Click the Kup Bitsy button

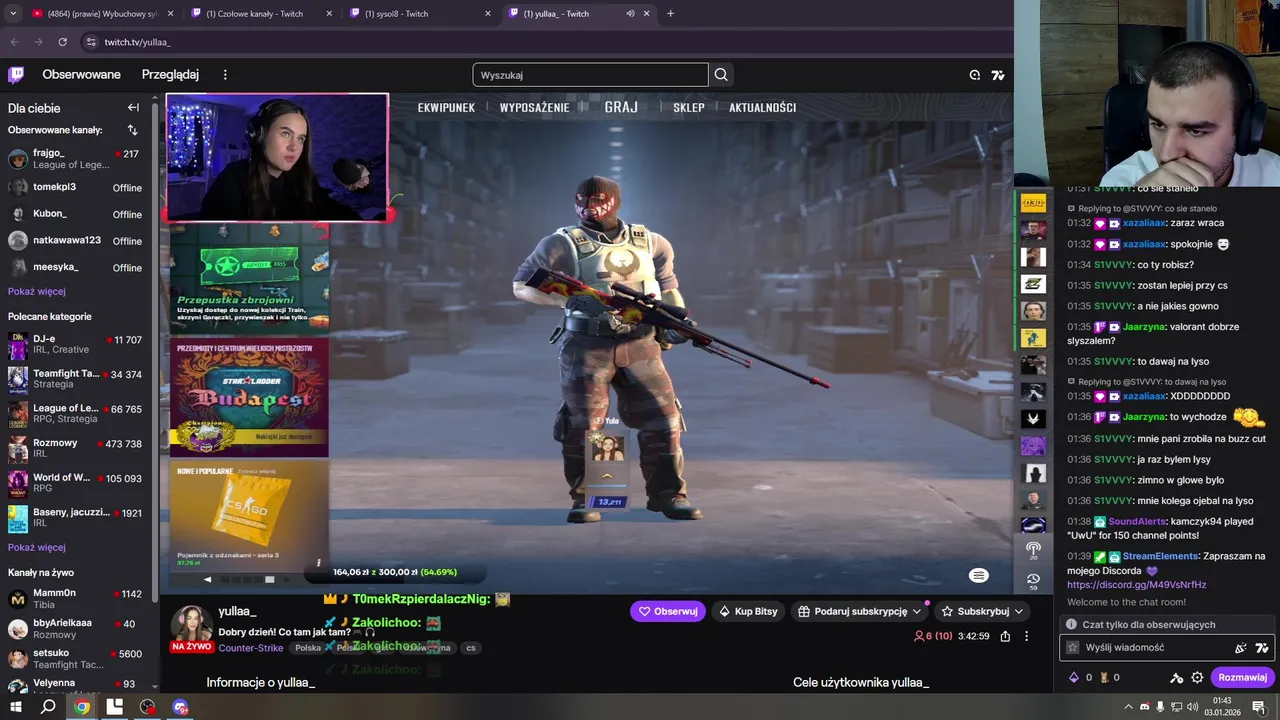748,611
